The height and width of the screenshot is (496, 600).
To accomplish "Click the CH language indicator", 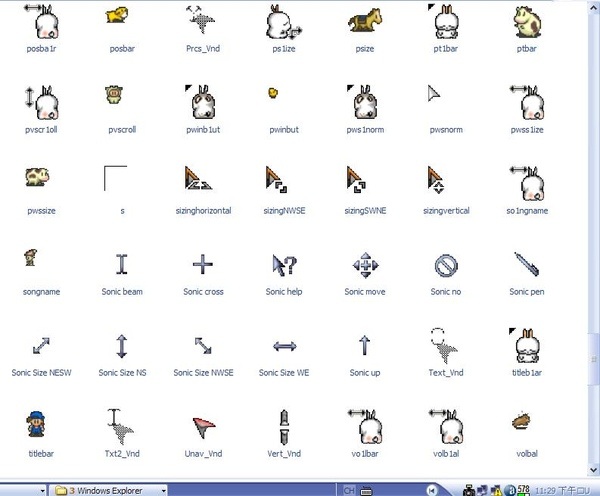I will click(349, 490).
